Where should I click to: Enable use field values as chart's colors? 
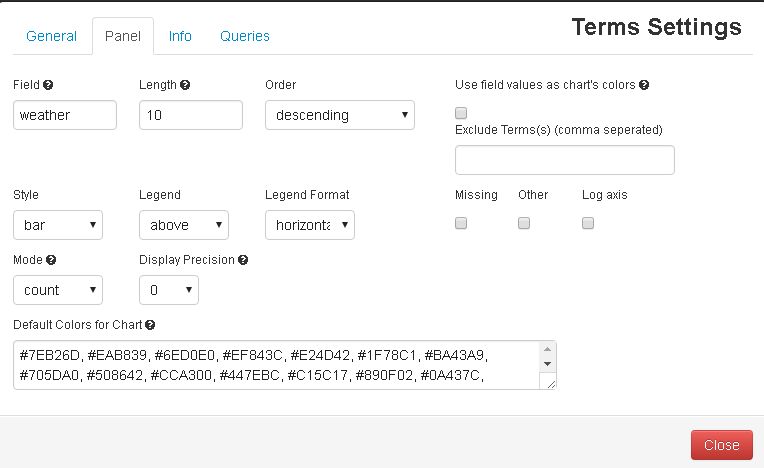(x=461, y=113)
